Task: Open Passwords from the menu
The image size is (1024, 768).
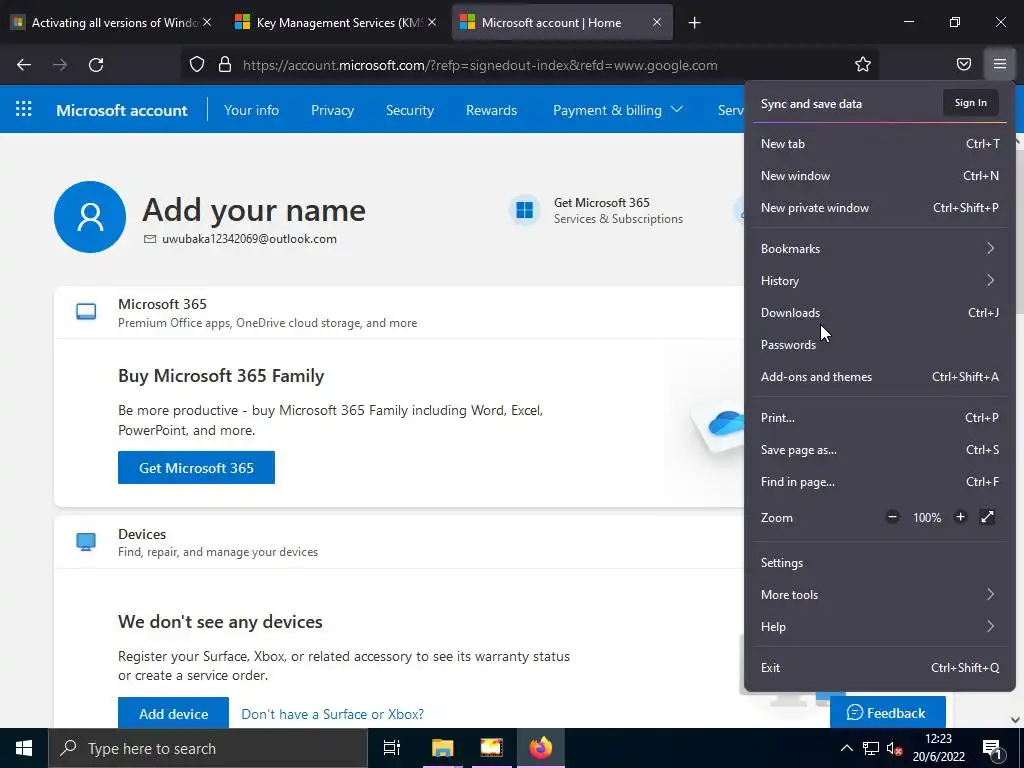Action: click(x=880, y=344)
